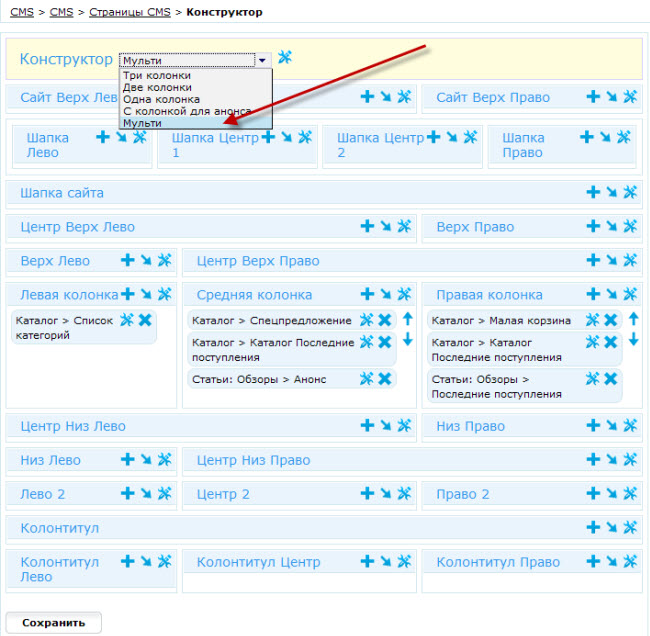
Task: Delete 'Каталог > Малая корзина' block
Action: click(x=611, y=320)
